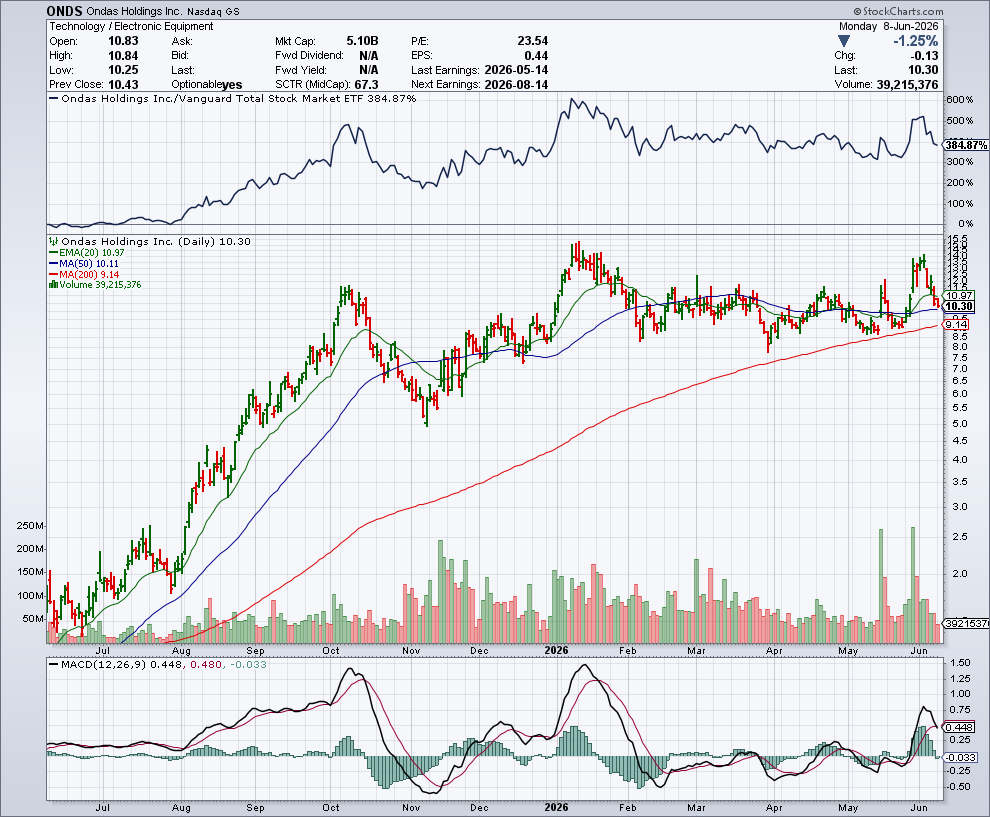Click the ONDS ticker symbol
This screenshot has height=817, width=990.
tap(64, 11)
